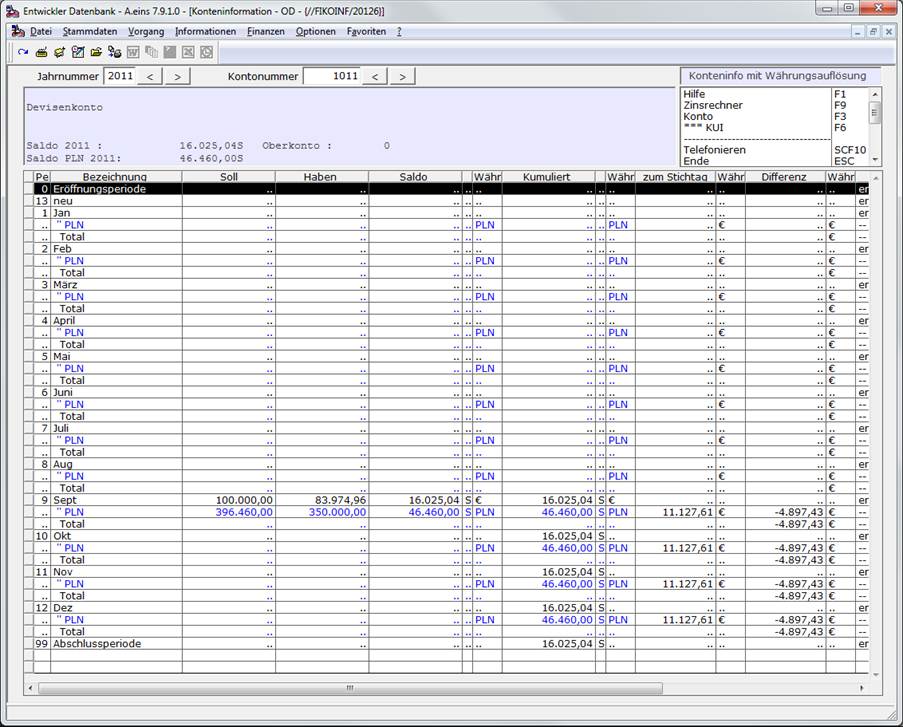Image resolution: width=903 pixels, height=727 pixels.
Task: Click the checklist notepad toolbar icon
Action: [78, 52]
